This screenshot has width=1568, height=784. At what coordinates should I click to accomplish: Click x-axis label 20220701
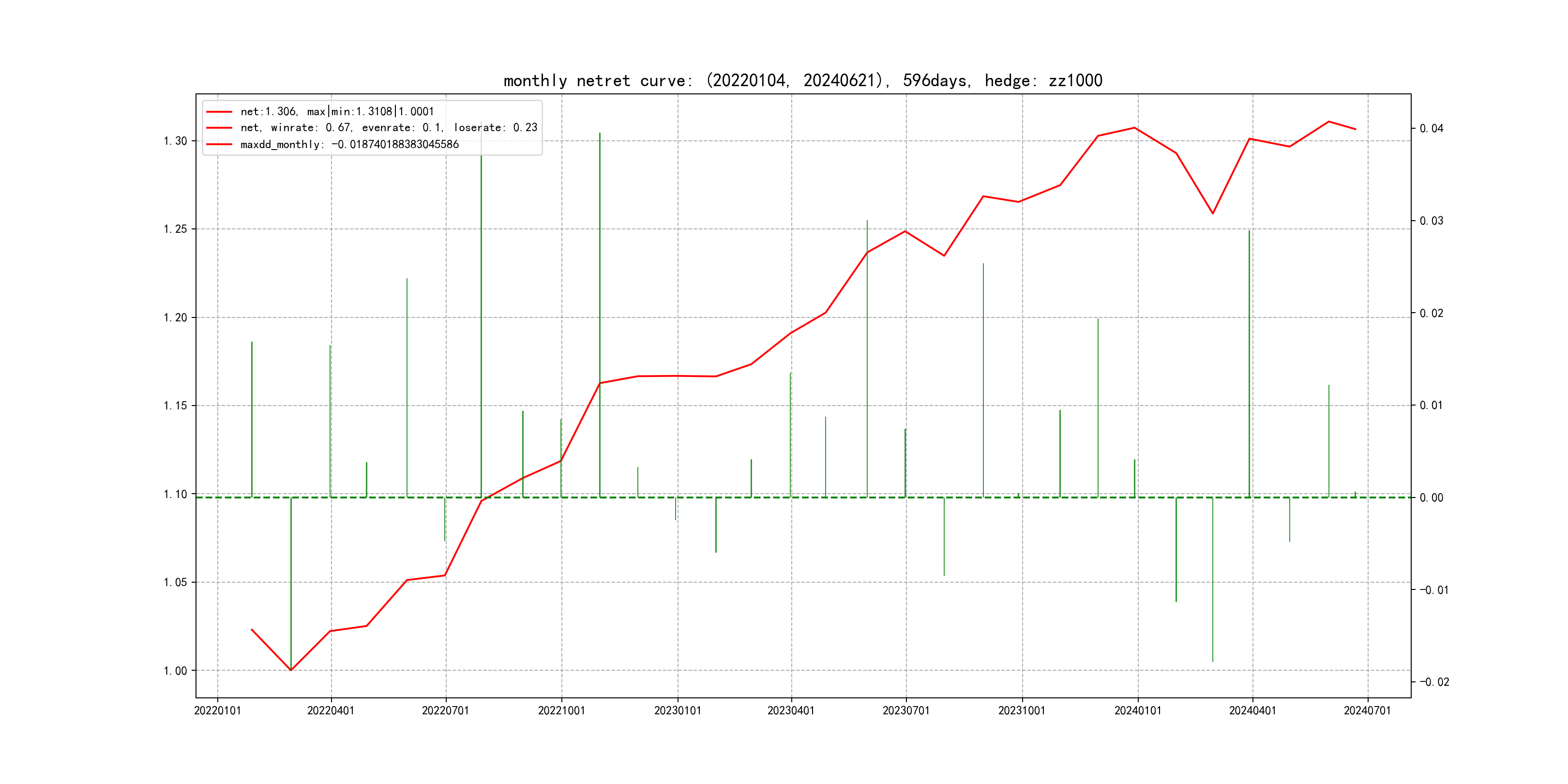click(445, 710)
